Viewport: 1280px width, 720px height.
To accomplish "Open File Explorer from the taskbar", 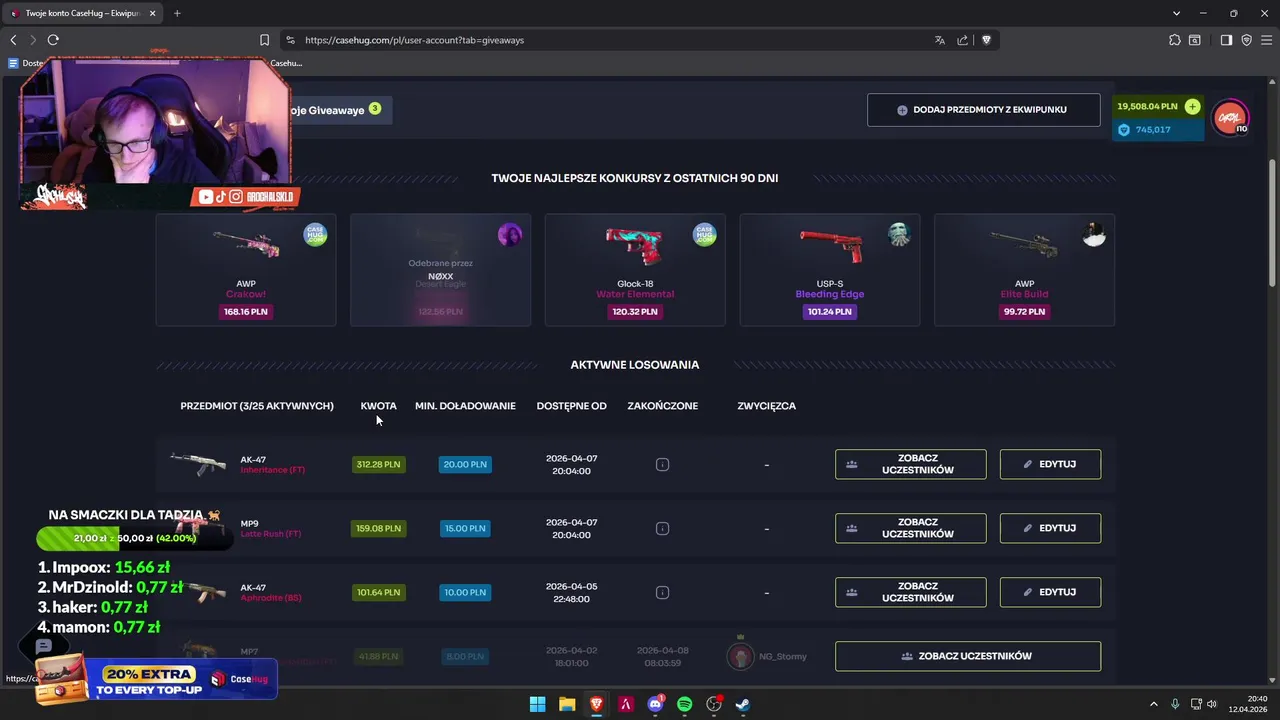I will 567,704.
